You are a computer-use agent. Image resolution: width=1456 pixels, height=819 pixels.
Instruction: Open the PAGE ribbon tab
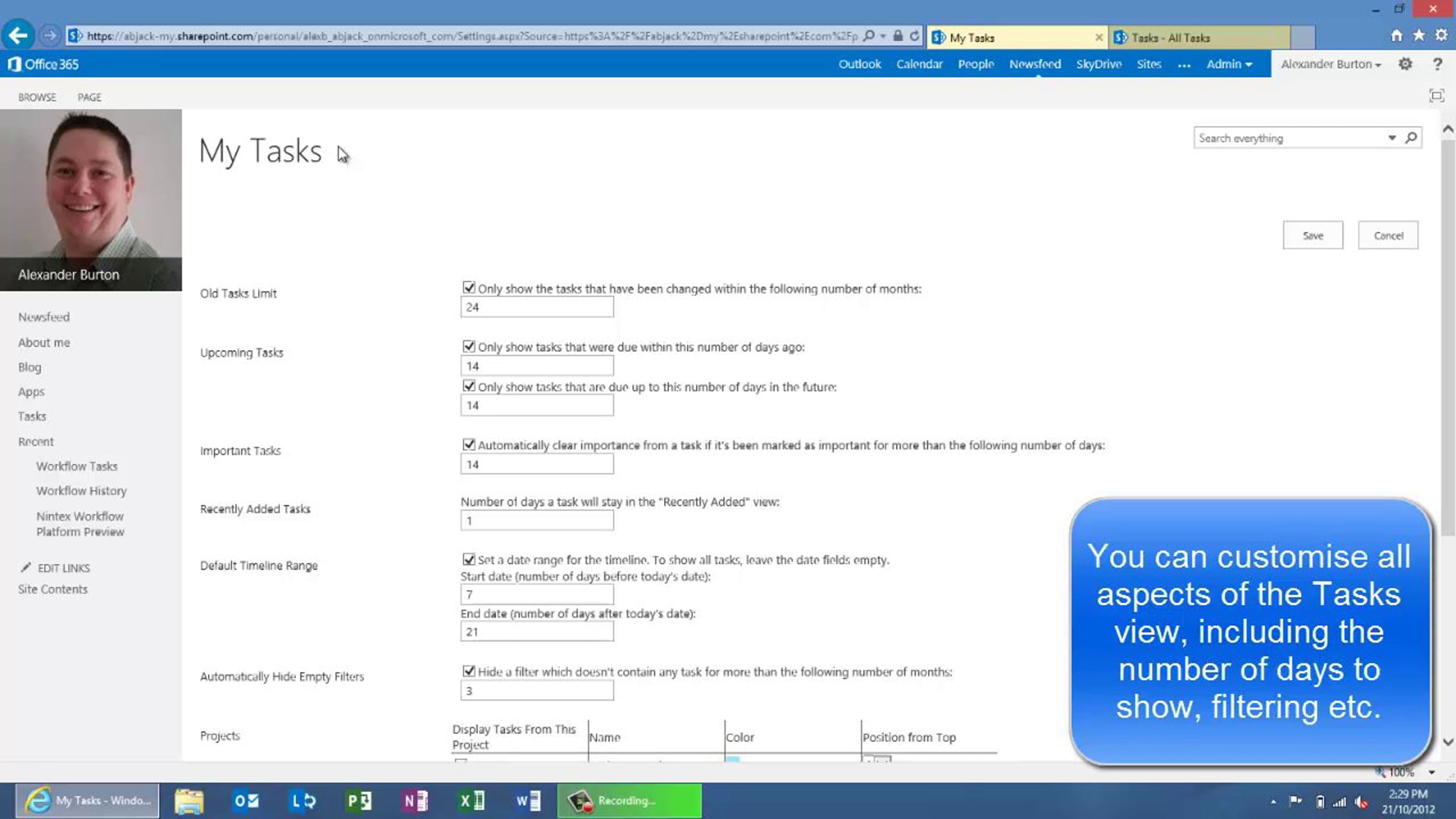89,97
